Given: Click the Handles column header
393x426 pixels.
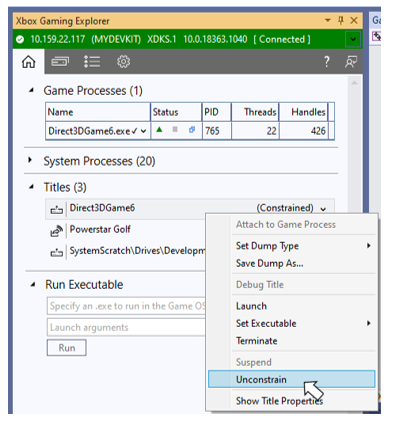Looking at the screenshot, I should pyautogui.click(x=304, y=112).
